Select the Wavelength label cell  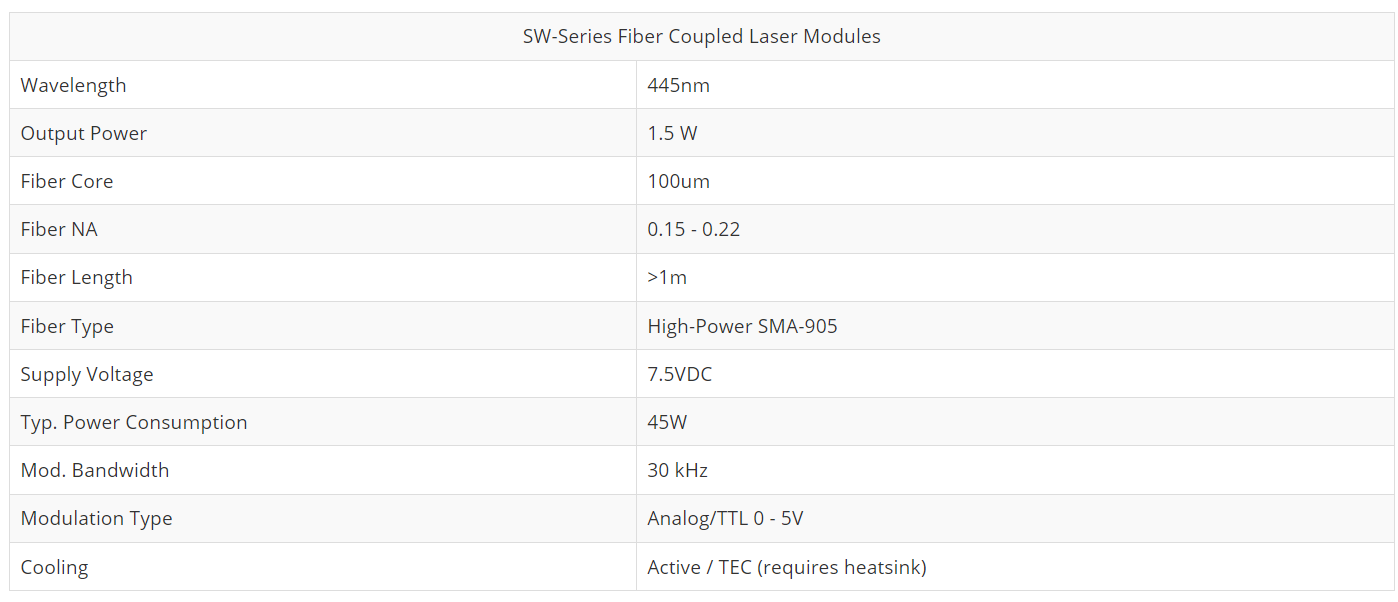[x=73, y=85]
